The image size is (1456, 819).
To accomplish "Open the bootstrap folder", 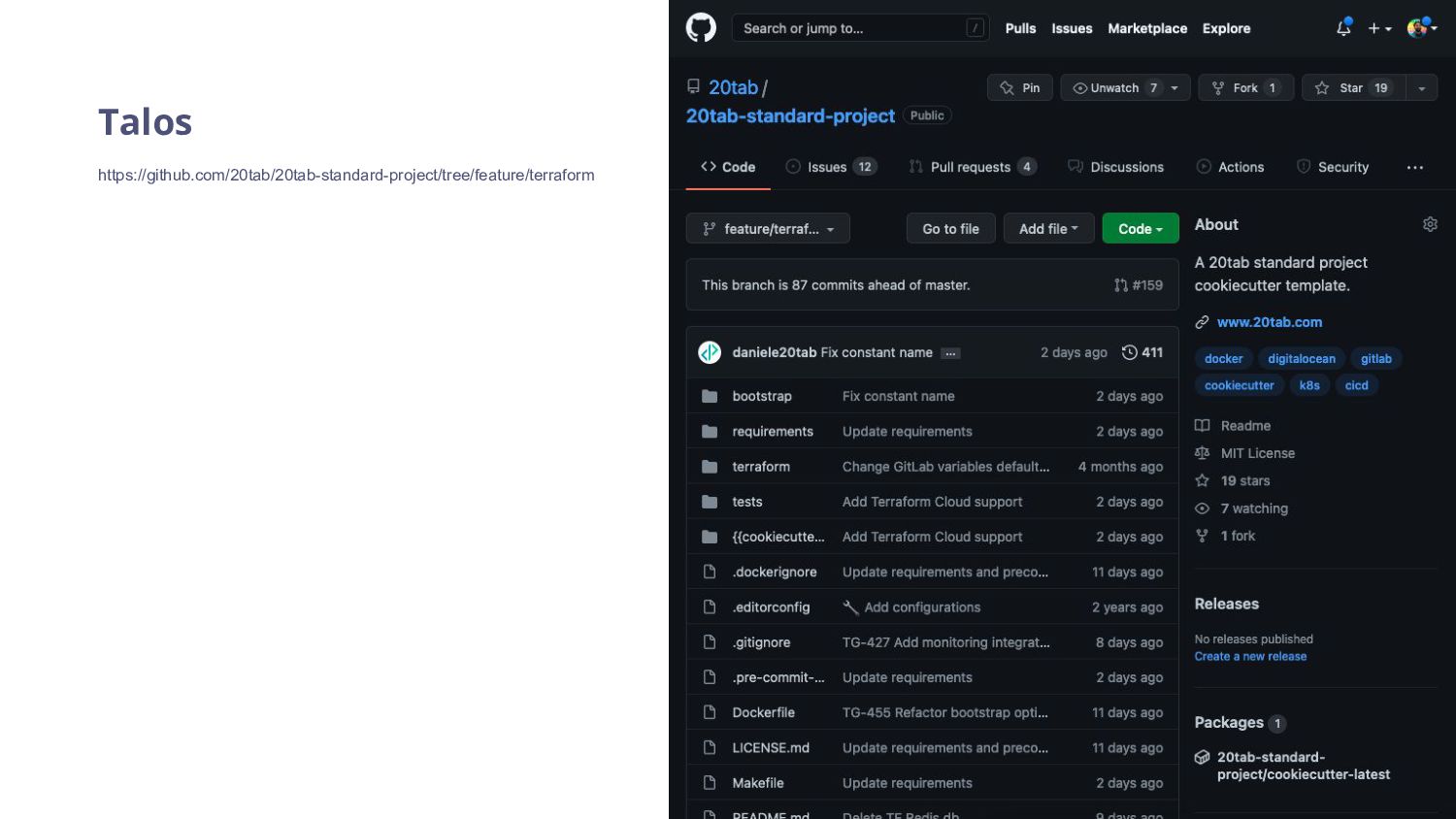I will click(762, 396).
